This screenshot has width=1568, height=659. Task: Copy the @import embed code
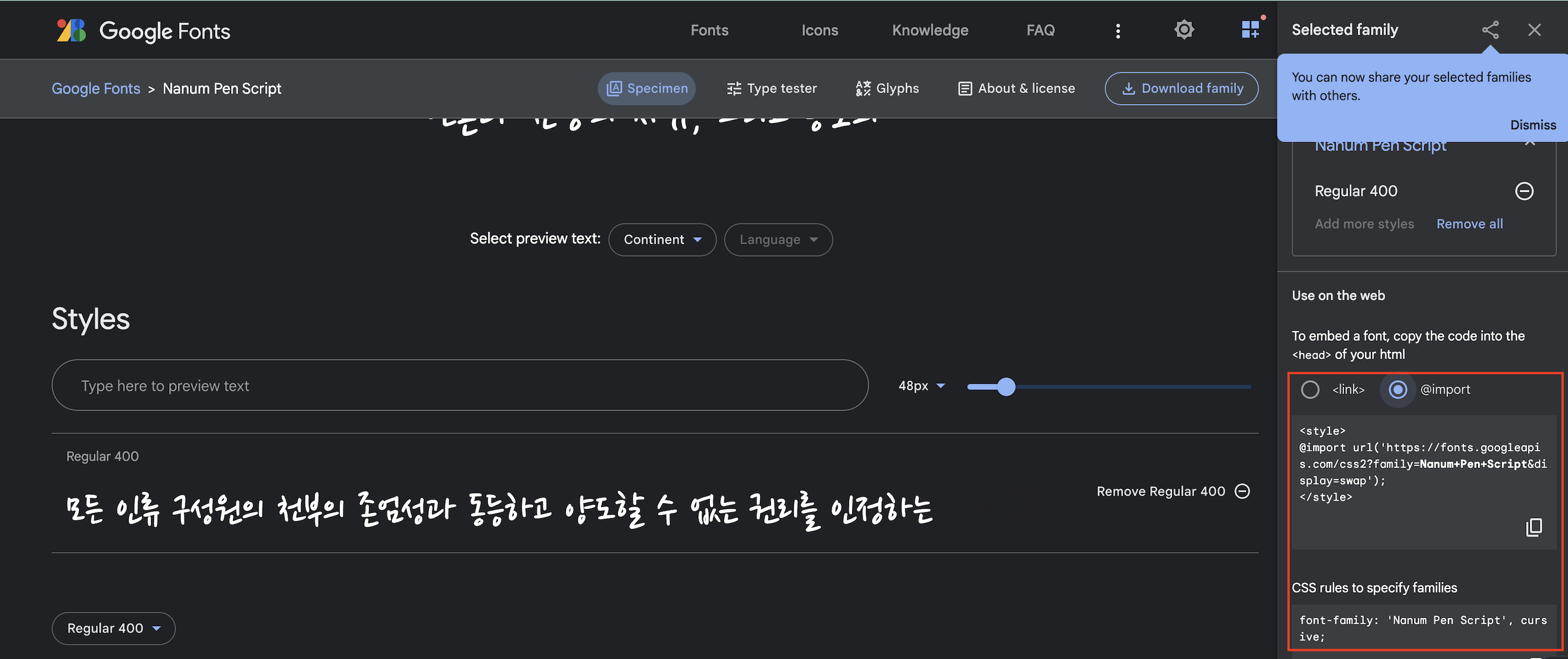click(1533, 527)
